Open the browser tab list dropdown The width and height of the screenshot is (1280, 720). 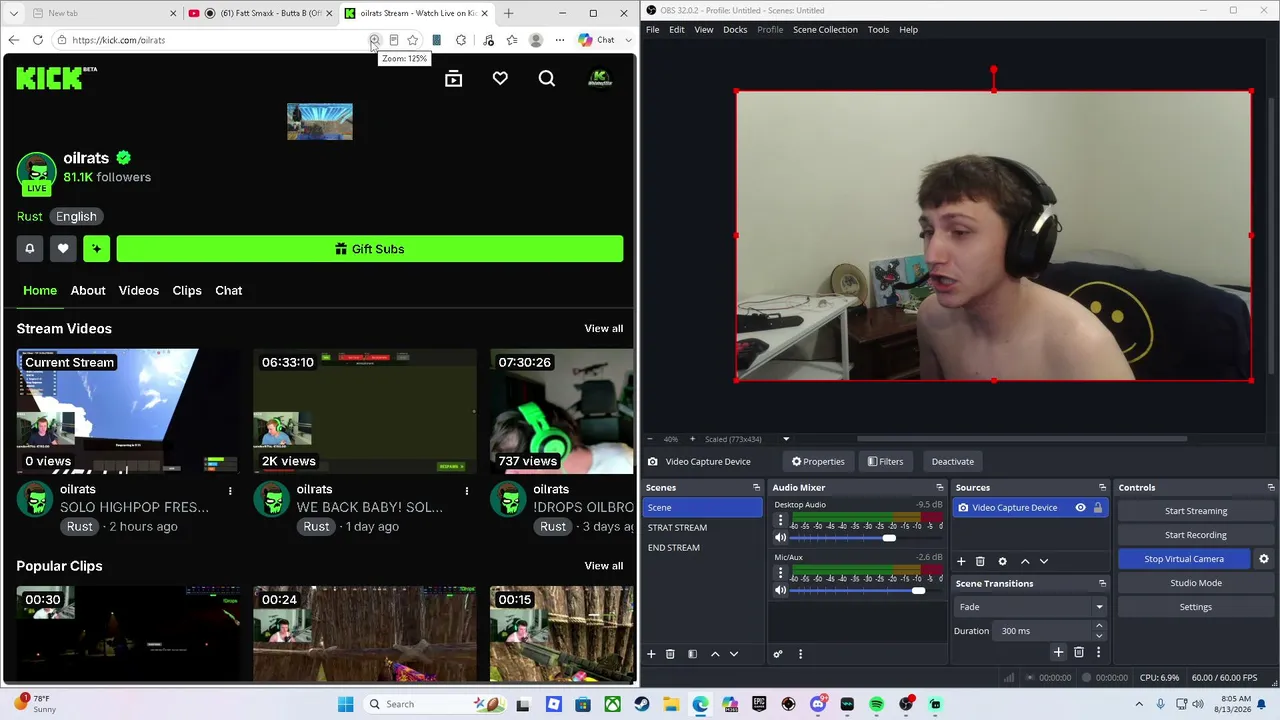[x=13, y=13]
